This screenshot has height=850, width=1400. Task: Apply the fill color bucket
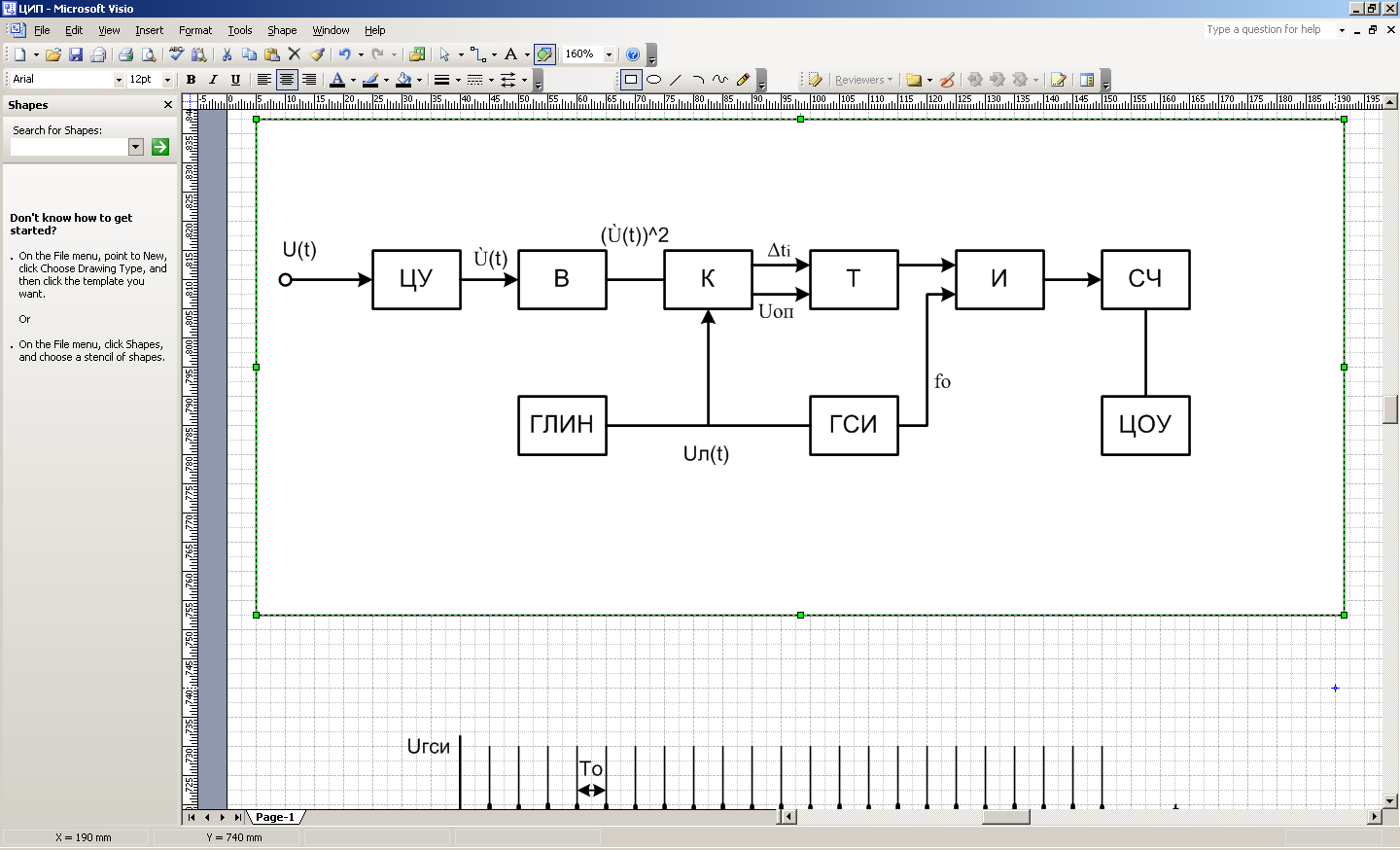pos(403,80)
